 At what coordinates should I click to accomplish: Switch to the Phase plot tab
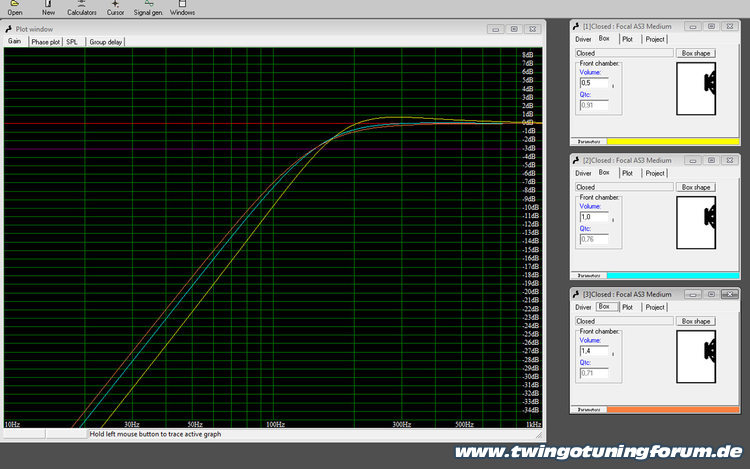coord(45,42)
